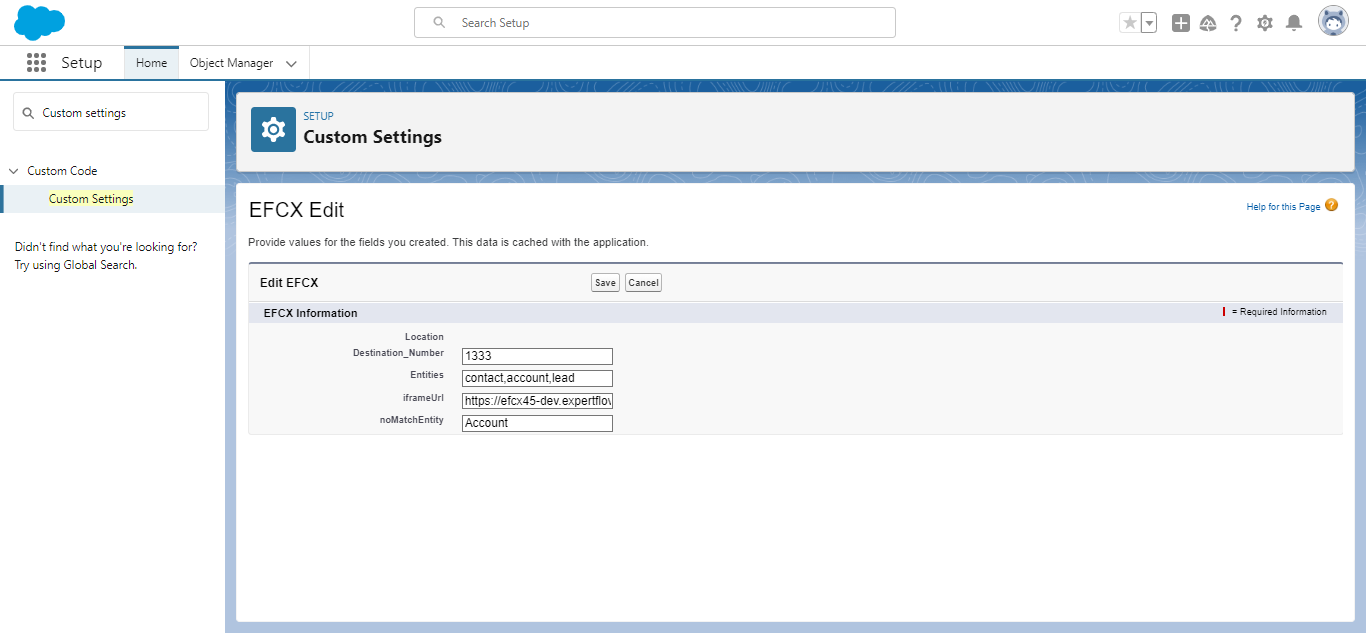The height and width of the screenshot is (633, 1366).
Task: Collapse the Custom Code section
Action: point(14,171)
